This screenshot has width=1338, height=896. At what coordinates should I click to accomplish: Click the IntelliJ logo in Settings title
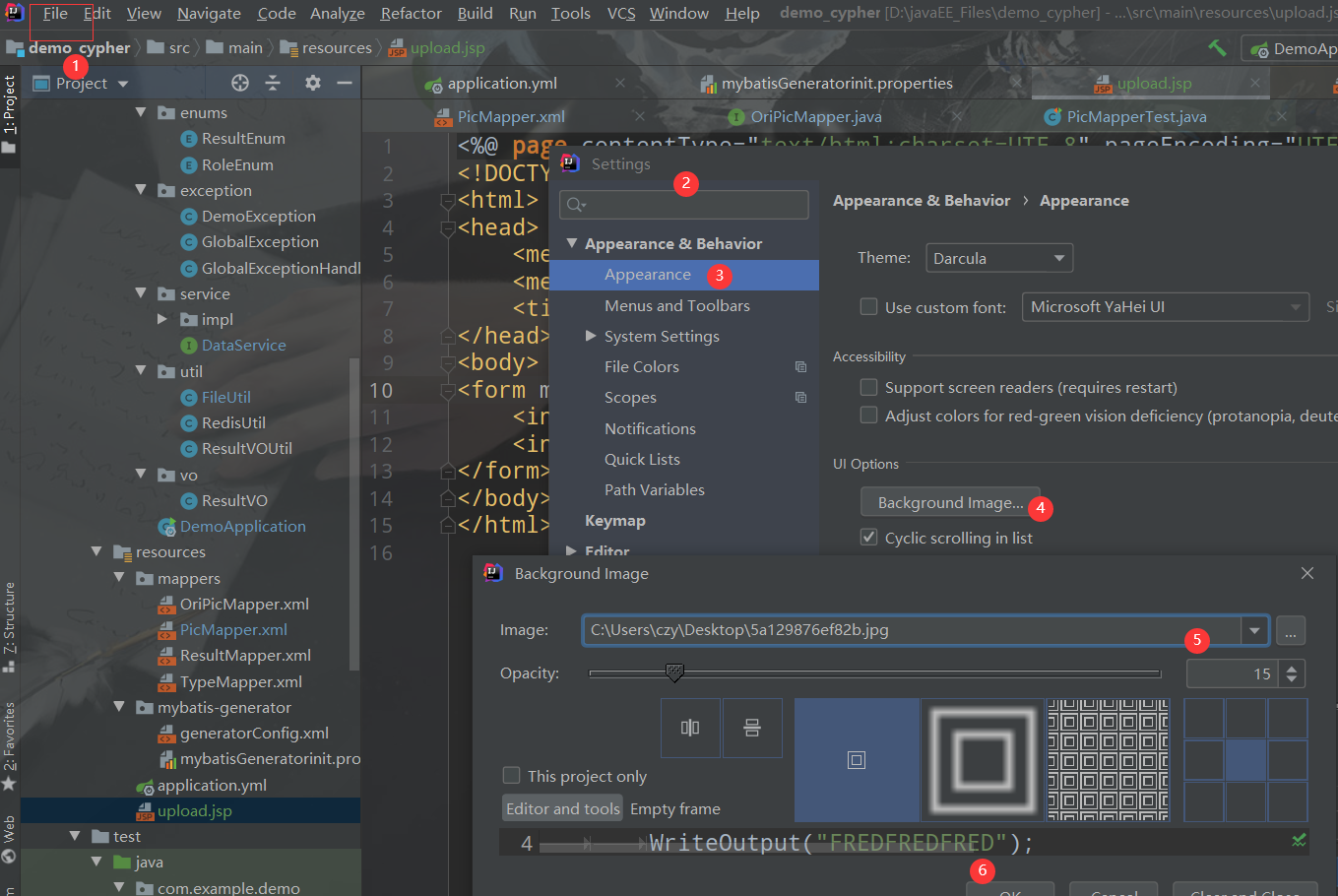570,163
